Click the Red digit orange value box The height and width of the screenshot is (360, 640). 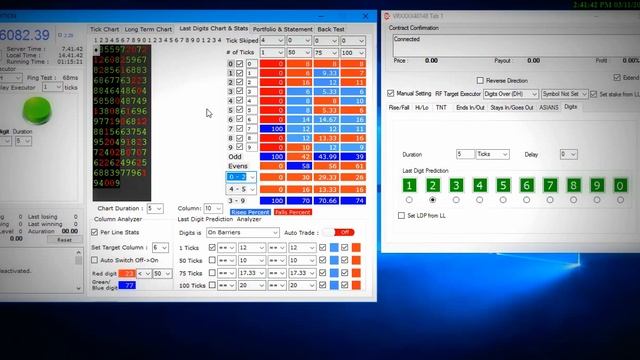click(127, 273)
